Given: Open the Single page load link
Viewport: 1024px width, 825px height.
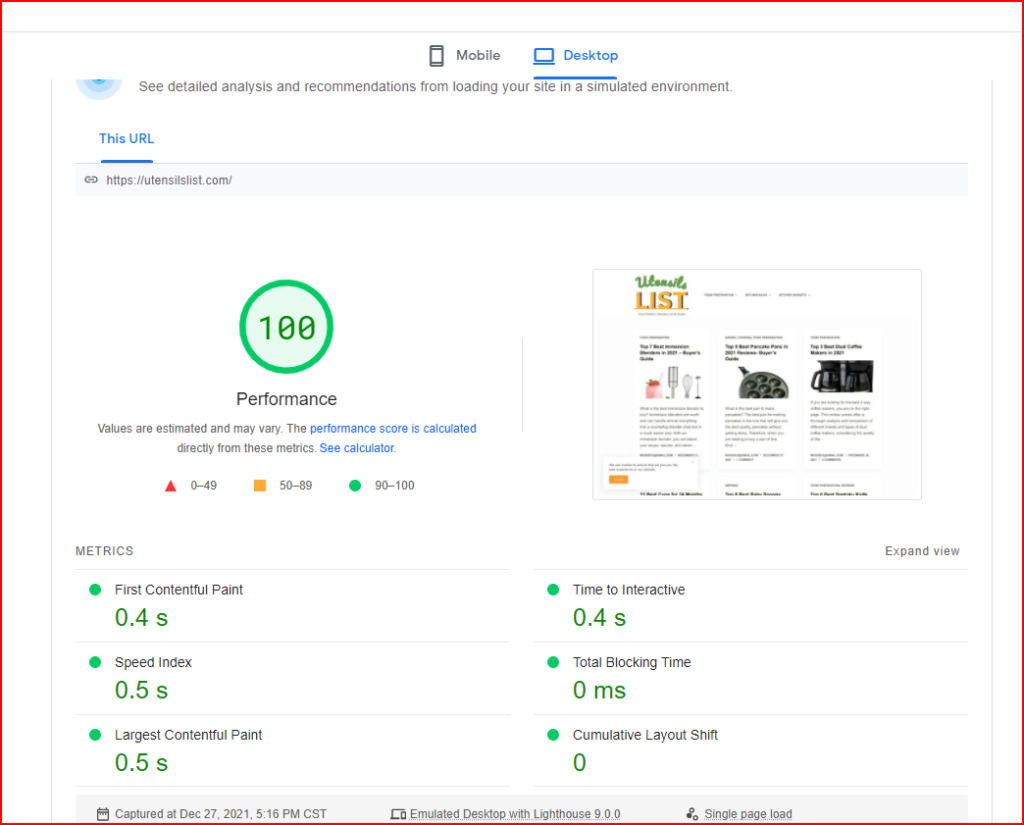Looking at the screenshot, I should click(x=748, y=814).
